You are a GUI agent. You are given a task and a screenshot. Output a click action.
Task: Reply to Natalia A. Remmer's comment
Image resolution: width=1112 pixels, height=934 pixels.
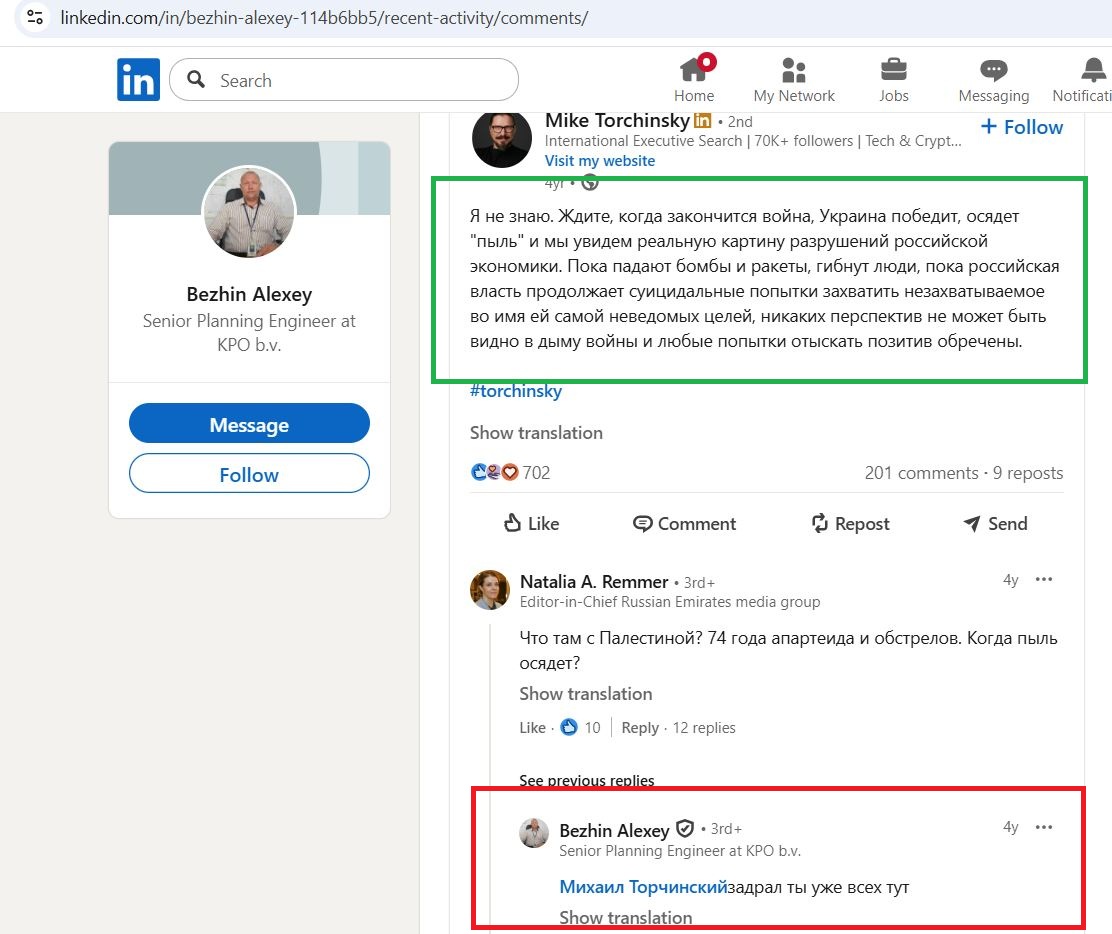point(640,728)
